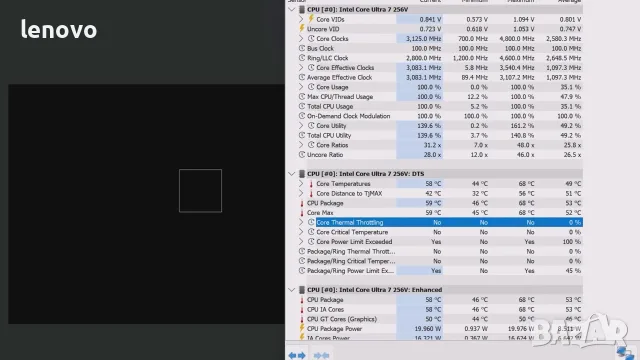Select the On-Demand Clock Modulation sensor name
The width and height of the screenshot is (640, 360).
point(349,116)
